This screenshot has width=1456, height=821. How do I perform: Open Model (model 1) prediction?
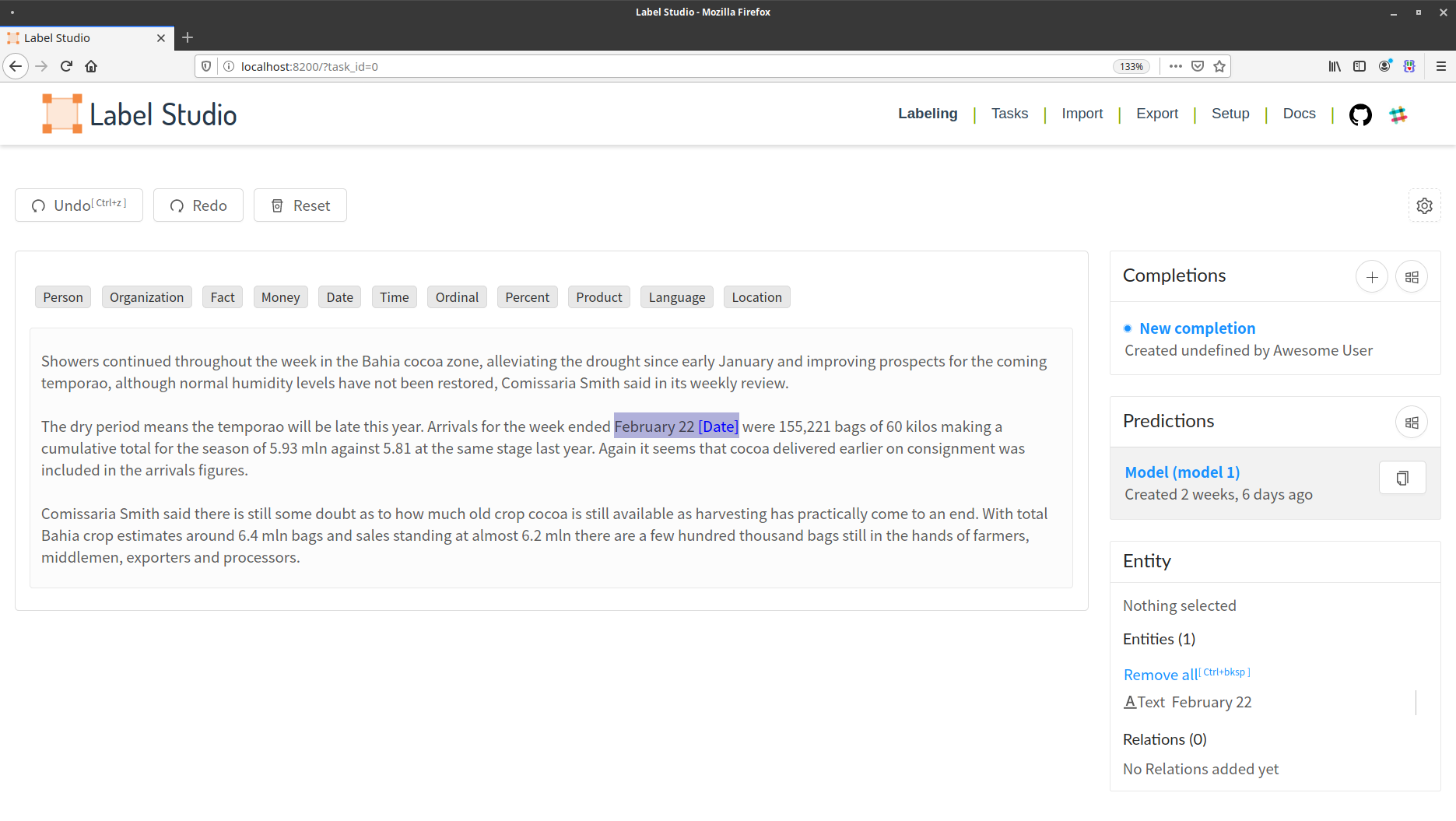coord(1182,472)
